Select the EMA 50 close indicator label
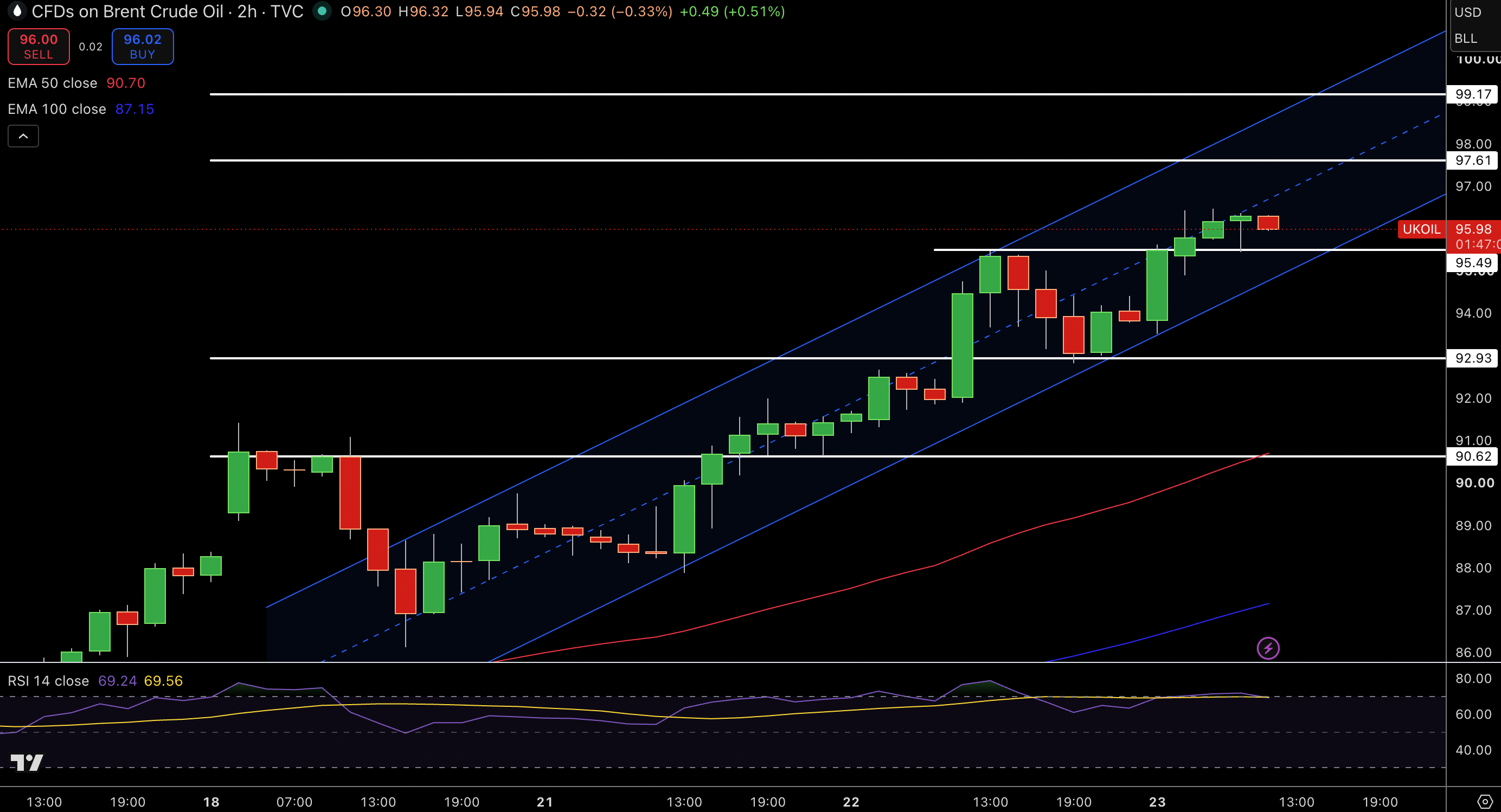The width and height of the screenshot is (1501, 812). tap(53, 83)
